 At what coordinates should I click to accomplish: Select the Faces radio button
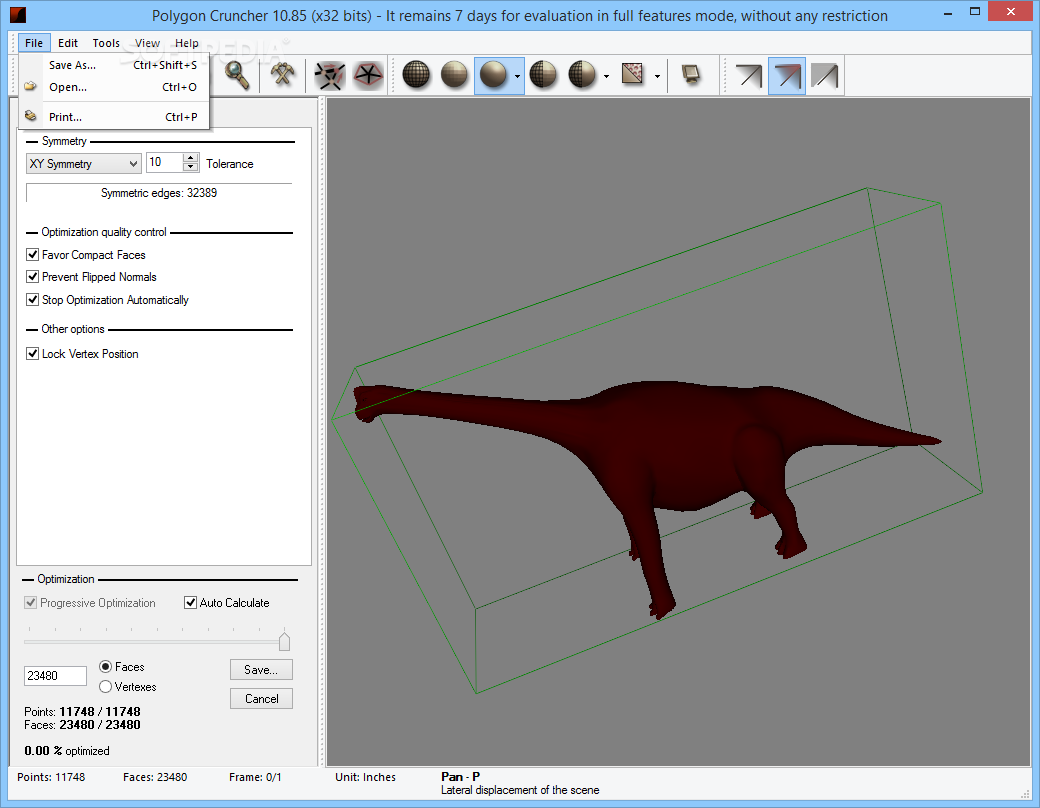pos(105,667)
